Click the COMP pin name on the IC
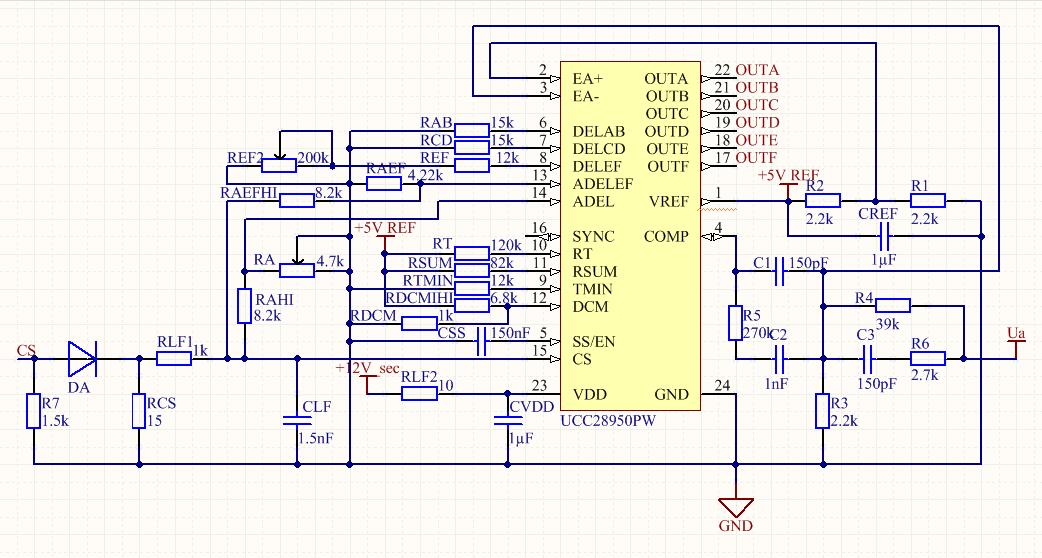This screenshot has width=1042, height=558. 666,236
